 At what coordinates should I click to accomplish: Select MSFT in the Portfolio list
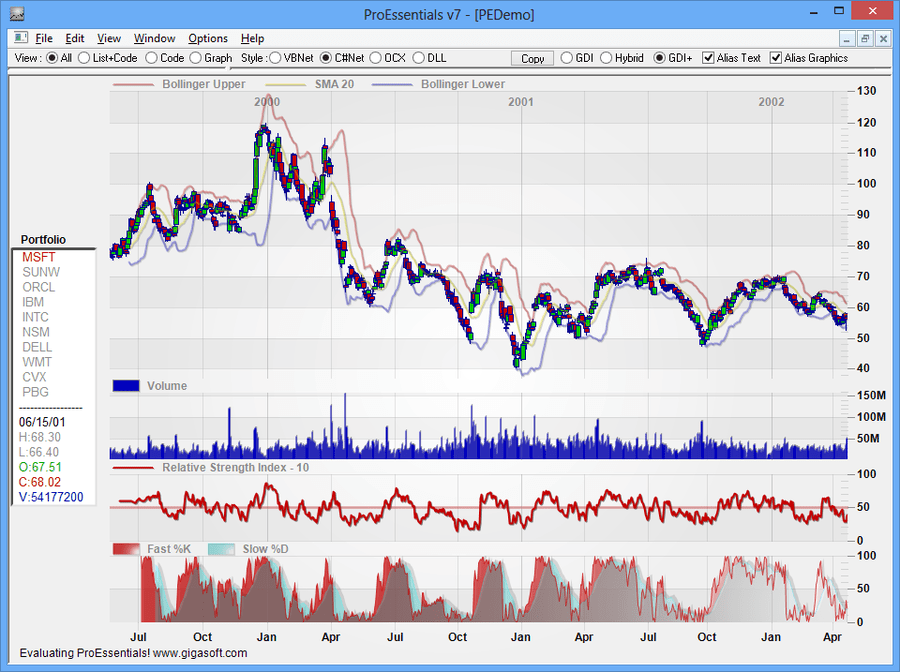pos(38,257)
